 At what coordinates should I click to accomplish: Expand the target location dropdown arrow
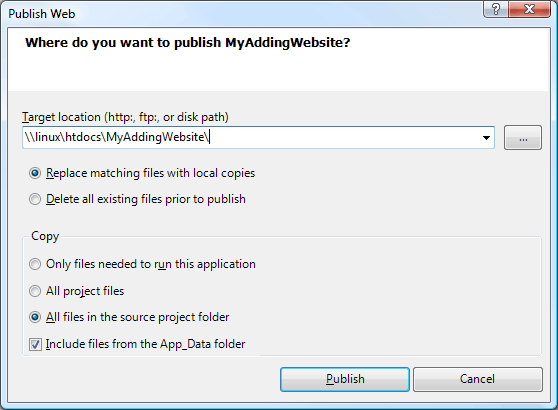pyautogui.click(x=486, y=137)
